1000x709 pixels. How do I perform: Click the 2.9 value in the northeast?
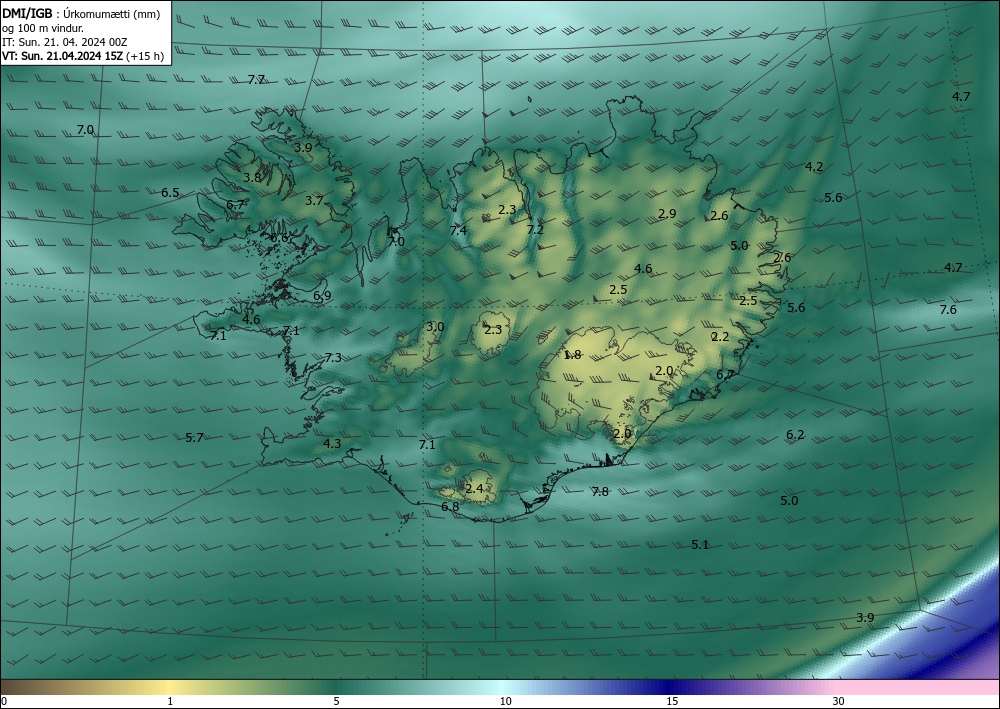[667, 214]
